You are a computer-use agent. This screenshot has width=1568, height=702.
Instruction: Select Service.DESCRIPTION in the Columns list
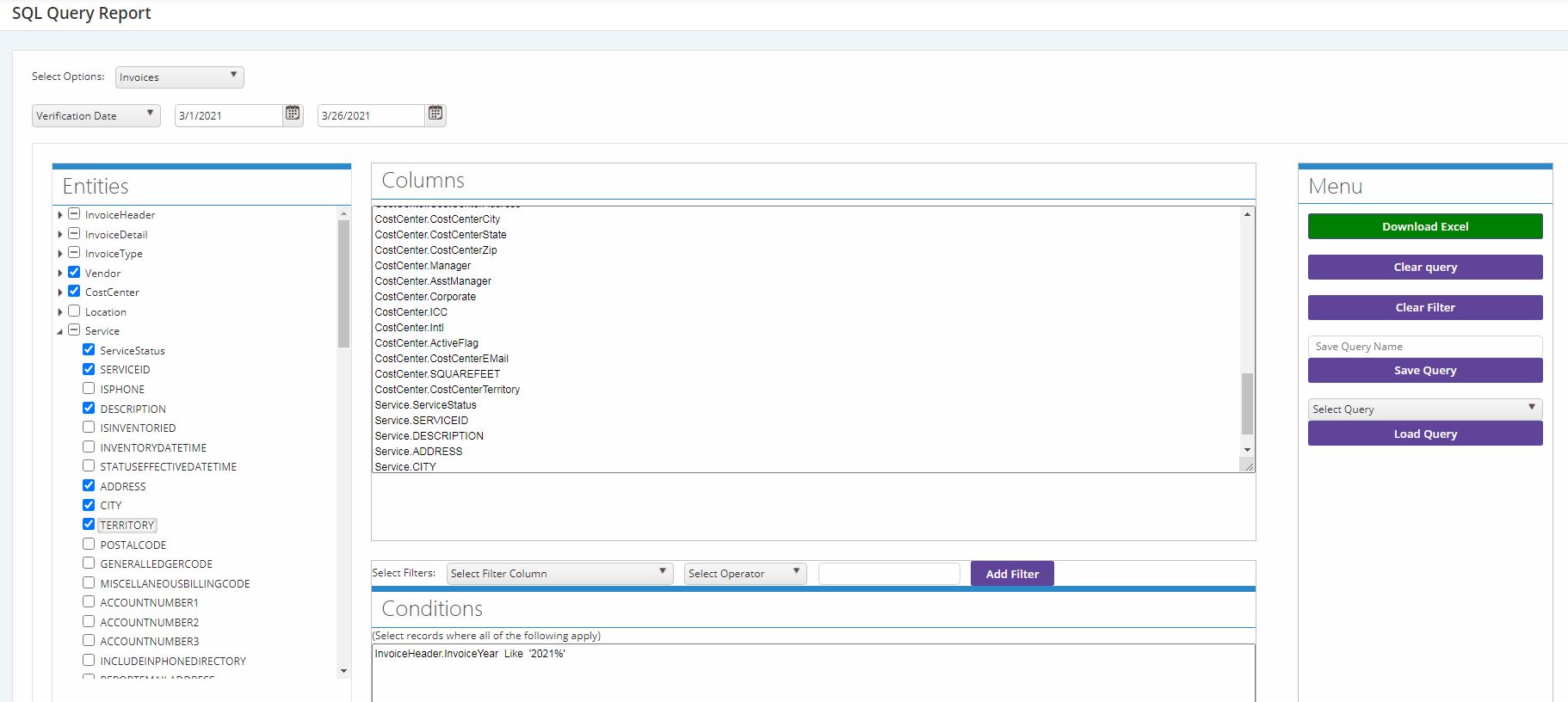pos(429,436)
